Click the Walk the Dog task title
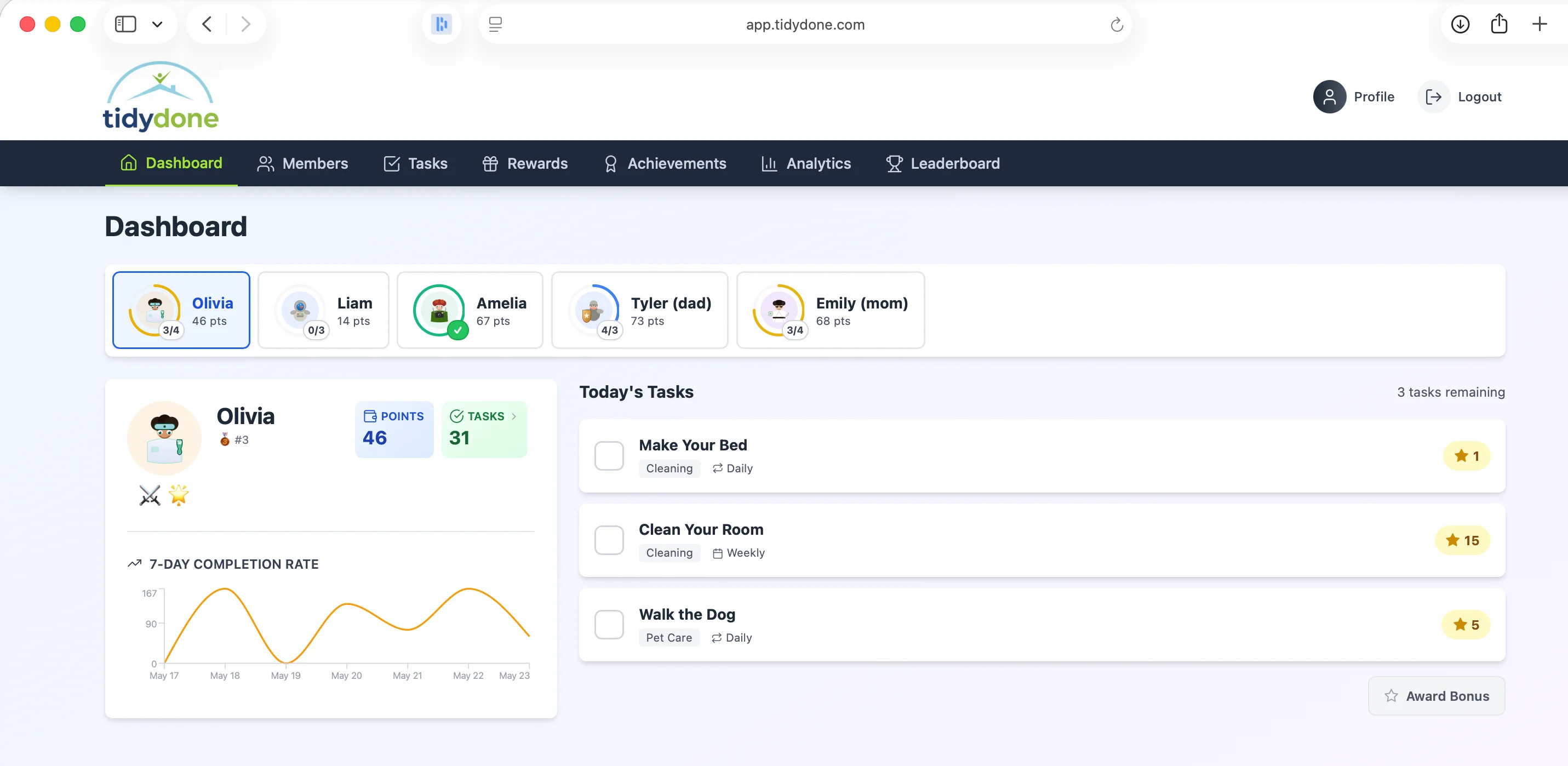Image resolution: width=1568 pixels, height=766 pixels. tap(686, 614)
